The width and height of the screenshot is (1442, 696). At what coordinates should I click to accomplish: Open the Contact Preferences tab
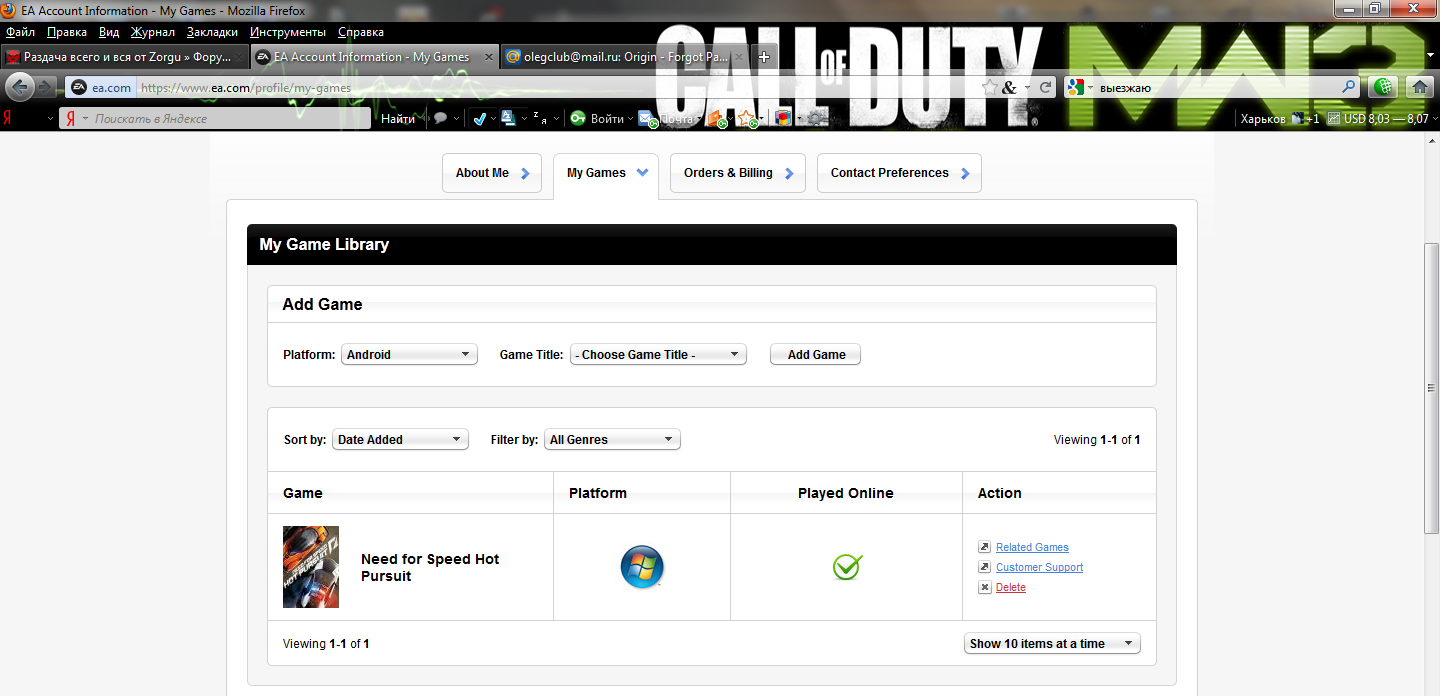pos(899,173)
